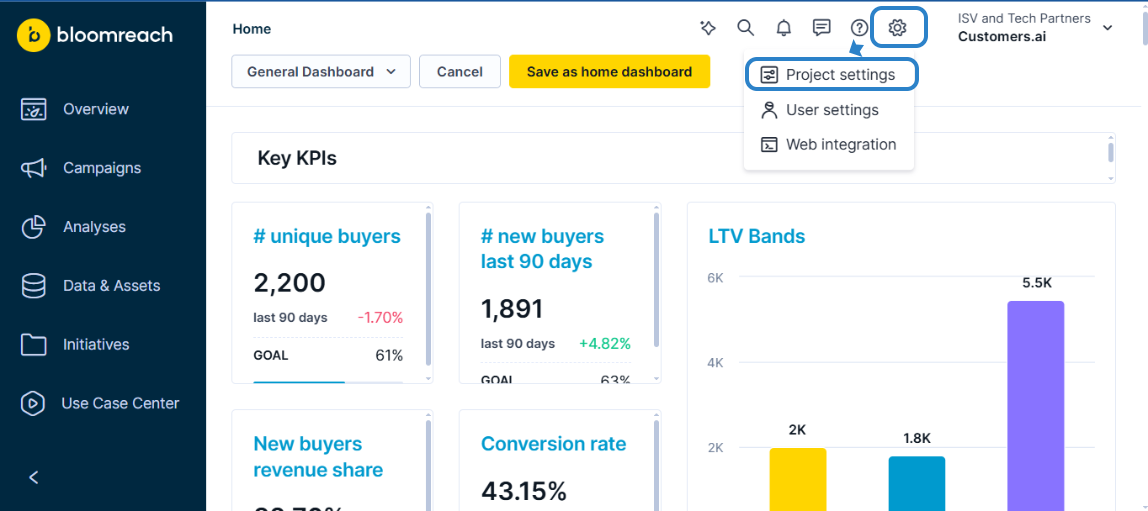Open the help question mark icon

[859, 28]
